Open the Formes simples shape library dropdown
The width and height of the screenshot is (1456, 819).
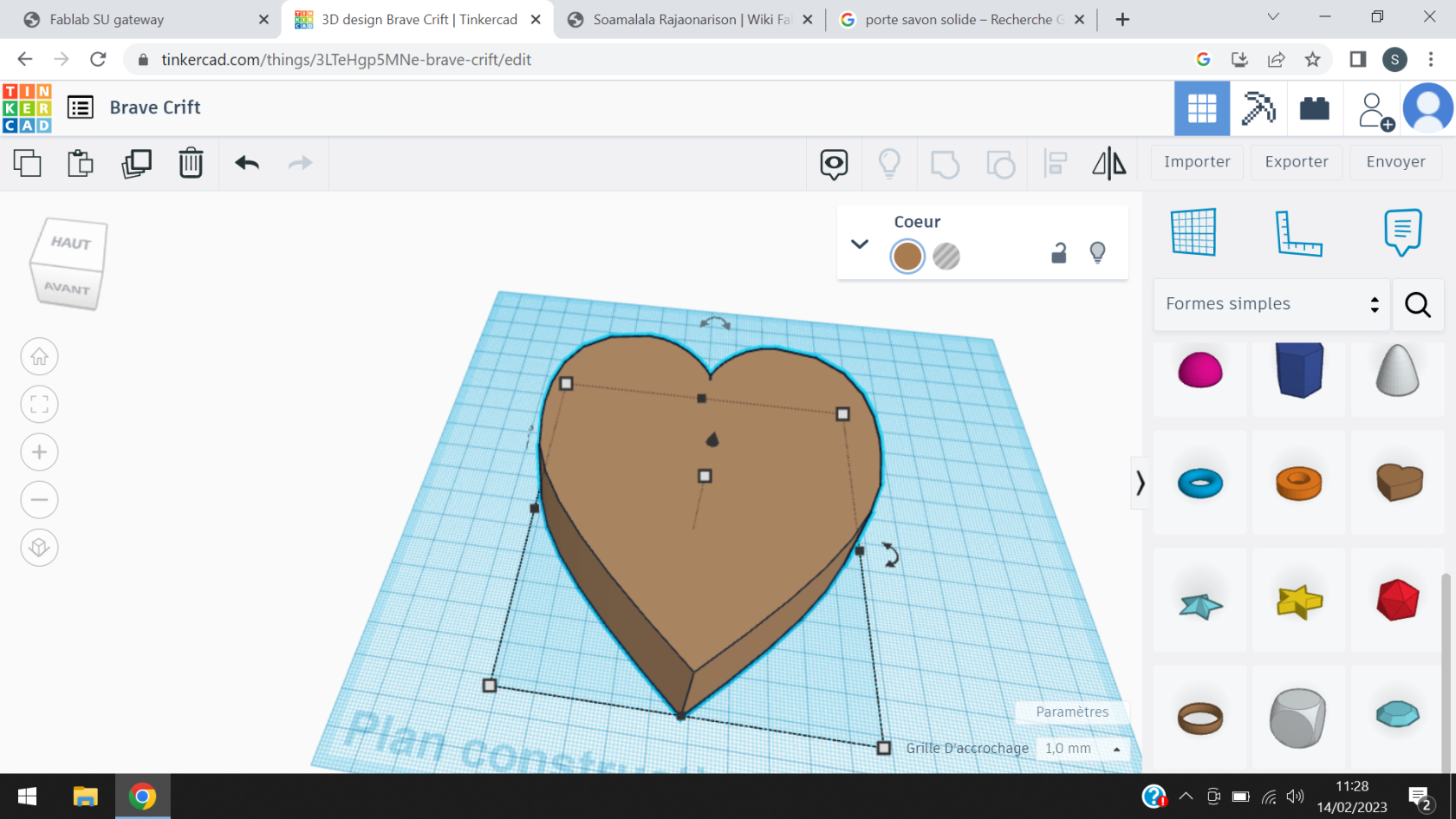1271,304
